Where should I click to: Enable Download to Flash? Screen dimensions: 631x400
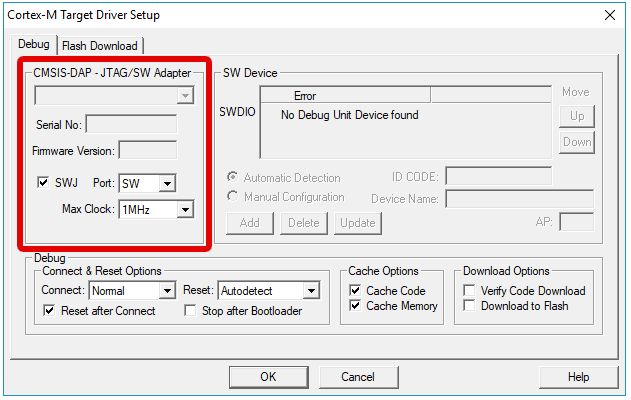tap(471, 306)
